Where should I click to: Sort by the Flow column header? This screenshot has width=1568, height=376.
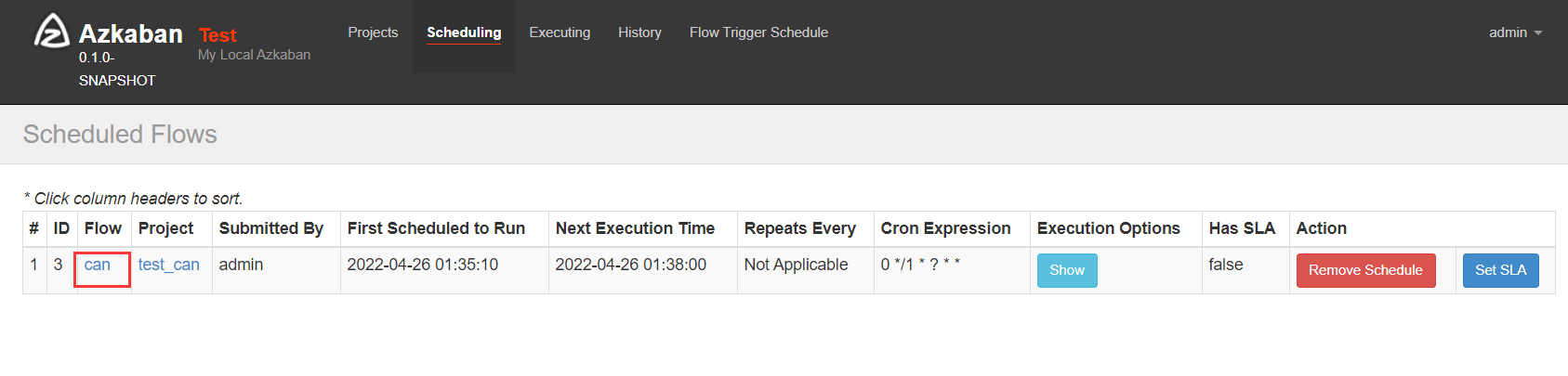(103, 228)
